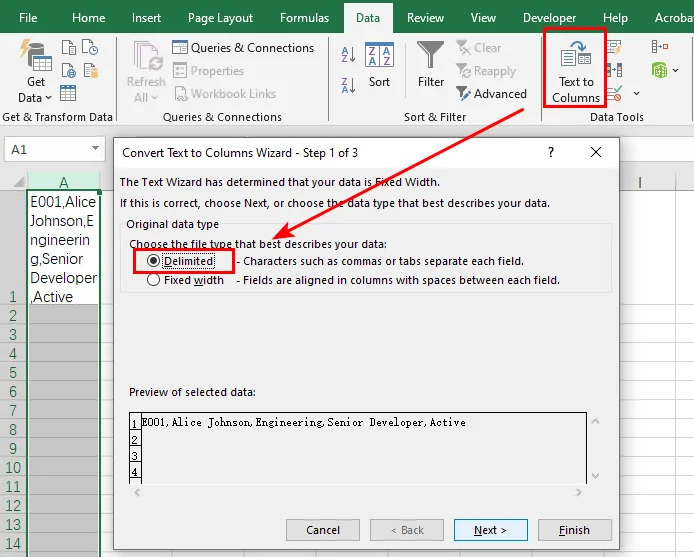Click the Reapply filter command
Viewport: 694px width, 557px height.
pyautogui.click(x=486, y=71)
